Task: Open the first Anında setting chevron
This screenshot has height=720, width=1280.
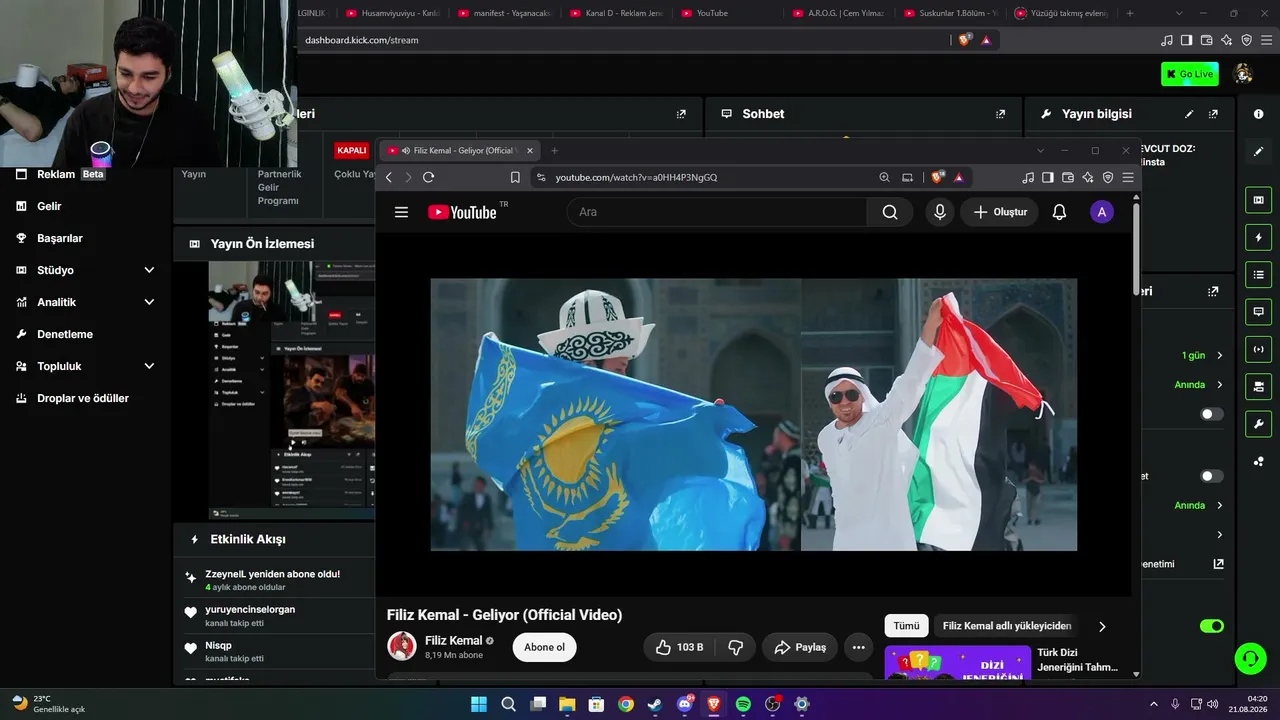Action: click(1220, 385)
